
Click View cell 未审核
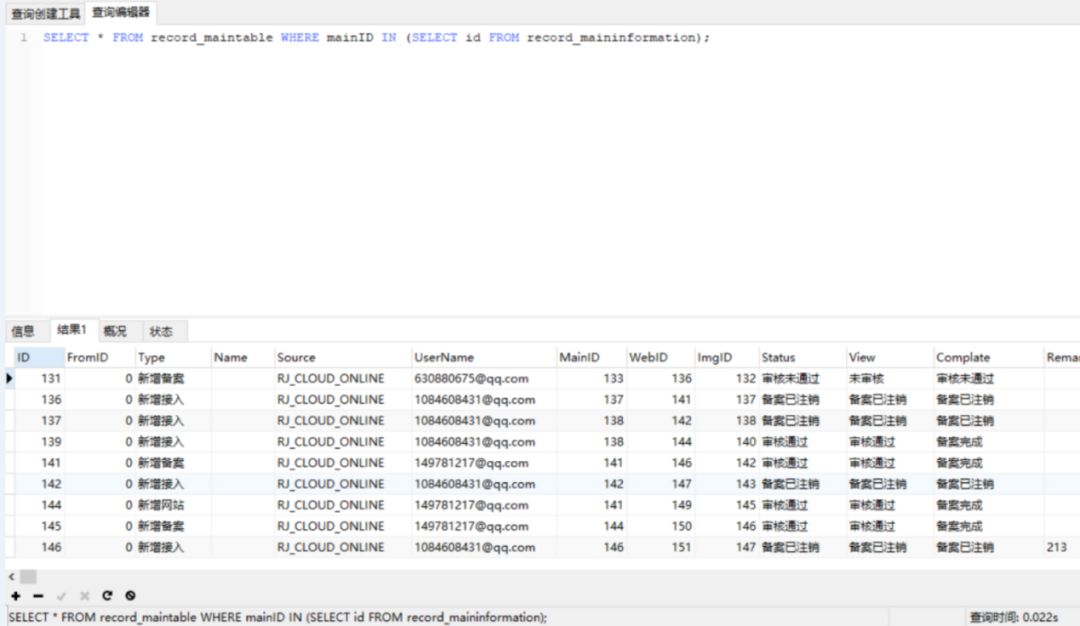pos(866,378)
